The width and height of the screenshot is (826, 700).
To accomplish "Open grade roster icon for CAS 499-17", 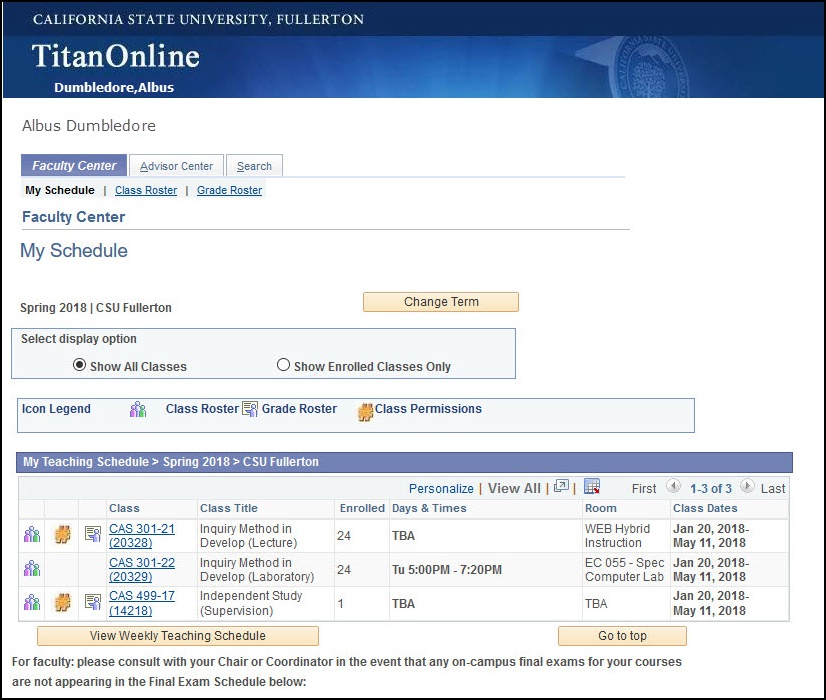I will (x=93, y=602).
